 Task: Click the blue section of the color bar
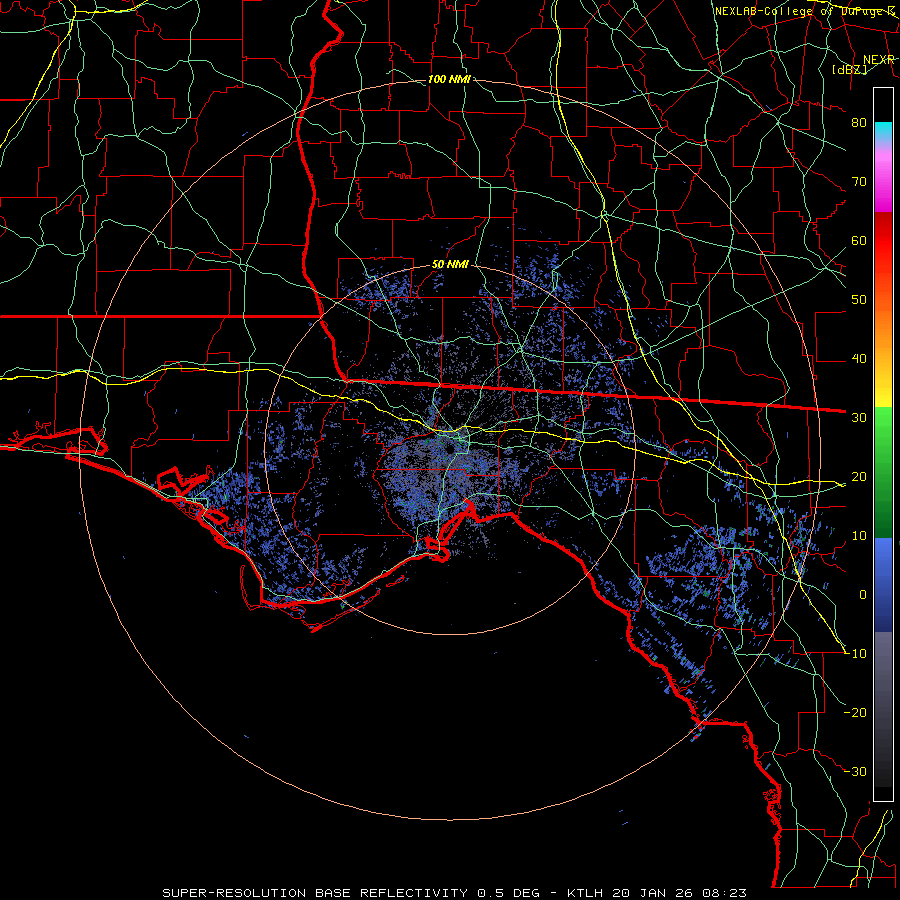click(883, 585)
